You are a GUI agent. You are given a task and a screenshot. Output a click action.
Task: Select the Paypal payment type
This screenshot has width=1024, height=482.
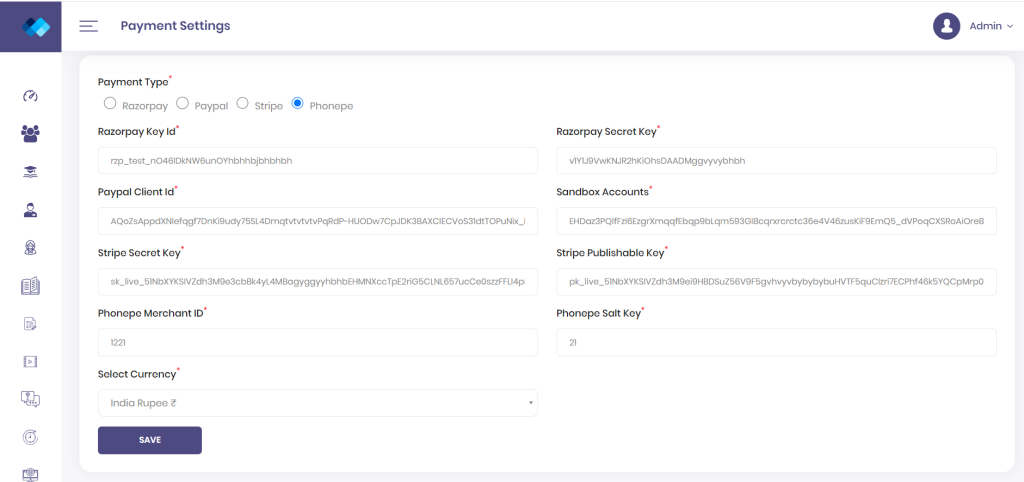183,103
